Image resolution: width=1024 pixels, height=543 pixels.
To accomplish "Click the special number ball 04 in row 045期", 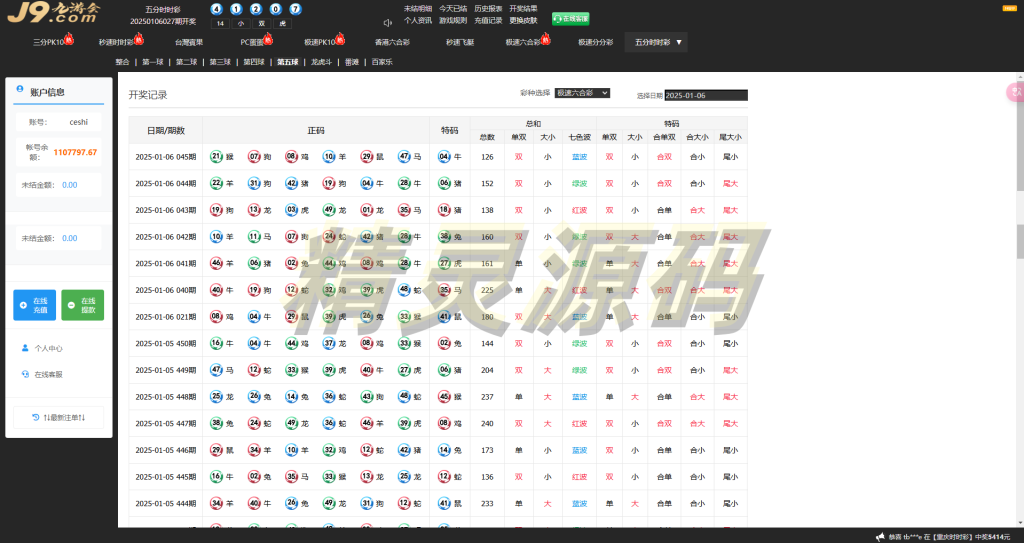I will 444,157.
